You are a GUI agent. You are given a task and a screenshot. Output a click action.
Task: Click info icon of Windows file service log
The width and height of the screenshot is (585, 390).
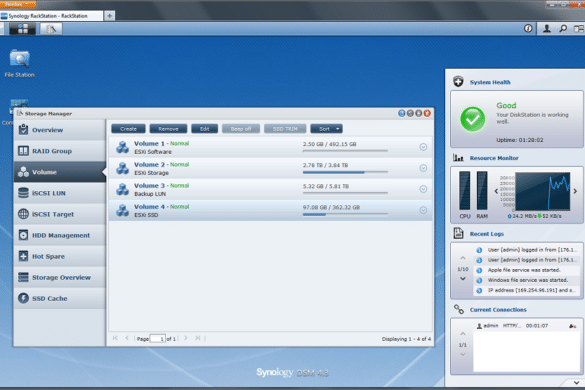(479, 280)
